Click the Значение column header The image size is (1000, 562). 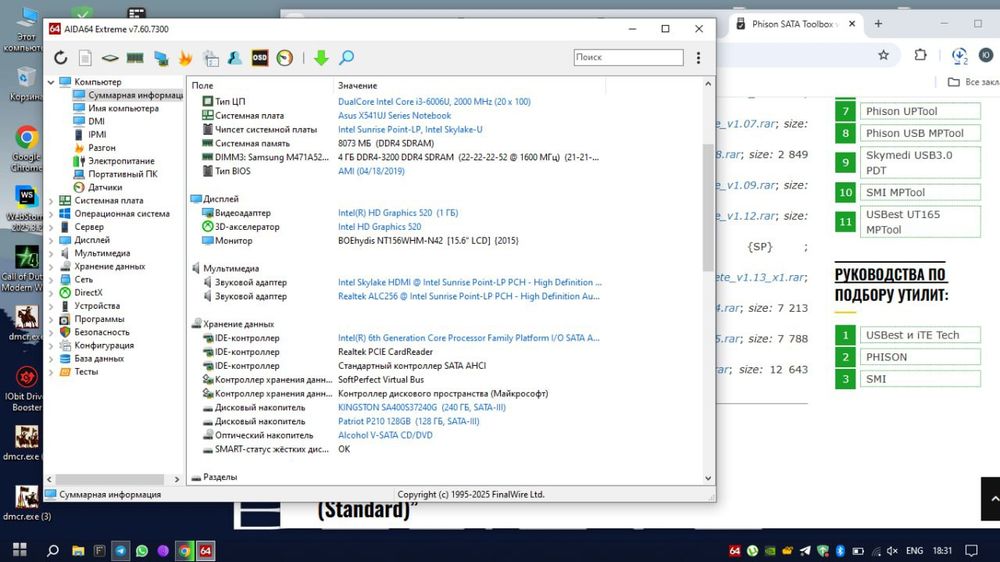click(469, 85)
